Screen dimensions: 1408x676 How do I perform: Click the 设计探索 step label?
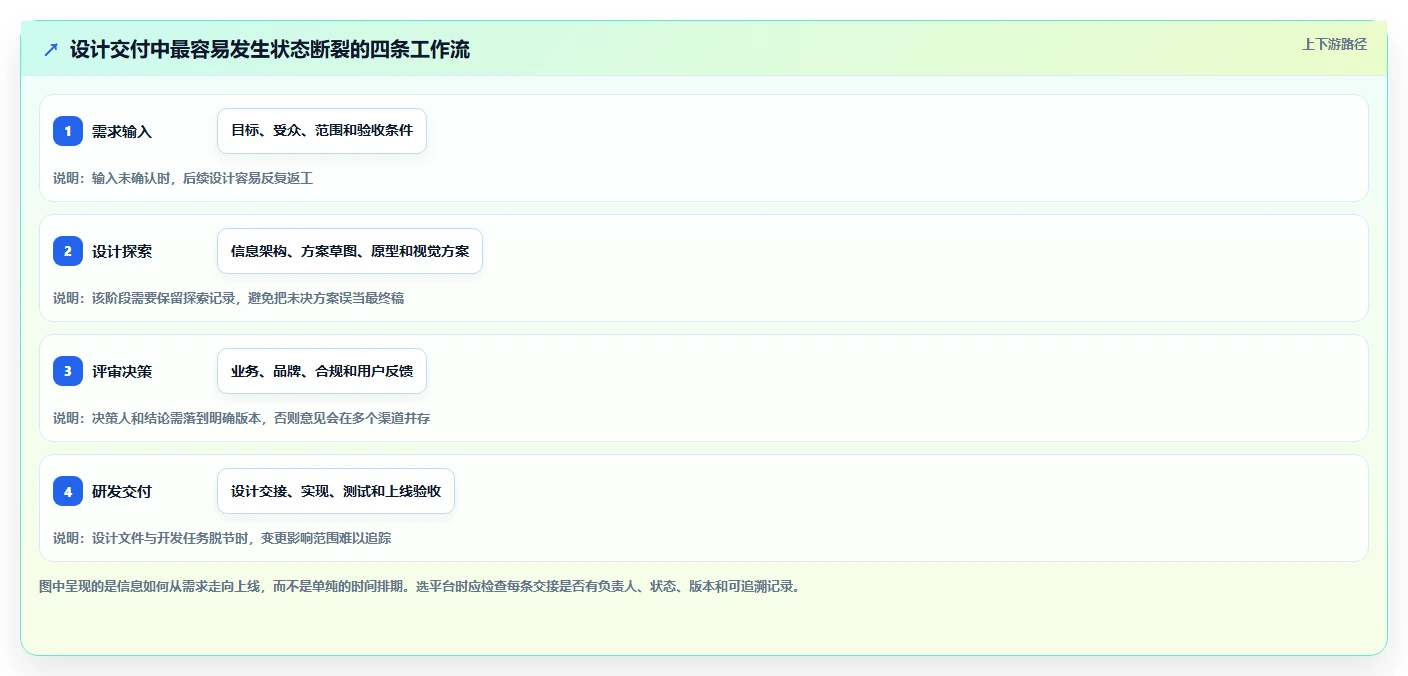point(122,251)
